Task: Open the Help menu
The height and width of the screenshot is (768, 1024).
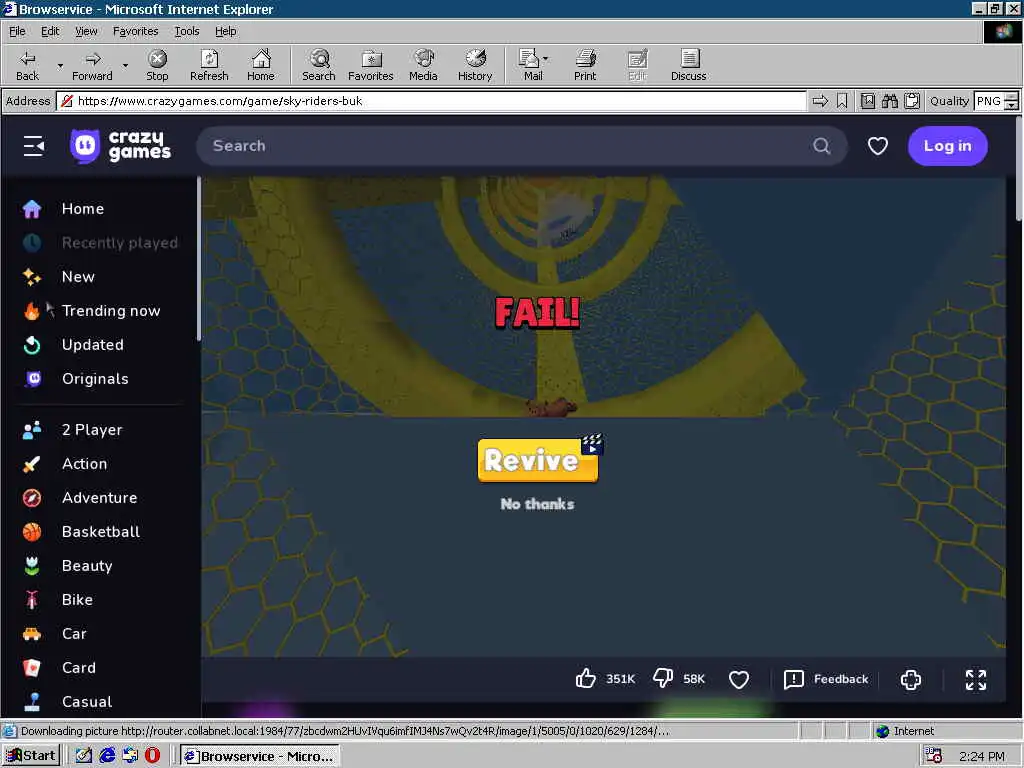Action: 225,31
